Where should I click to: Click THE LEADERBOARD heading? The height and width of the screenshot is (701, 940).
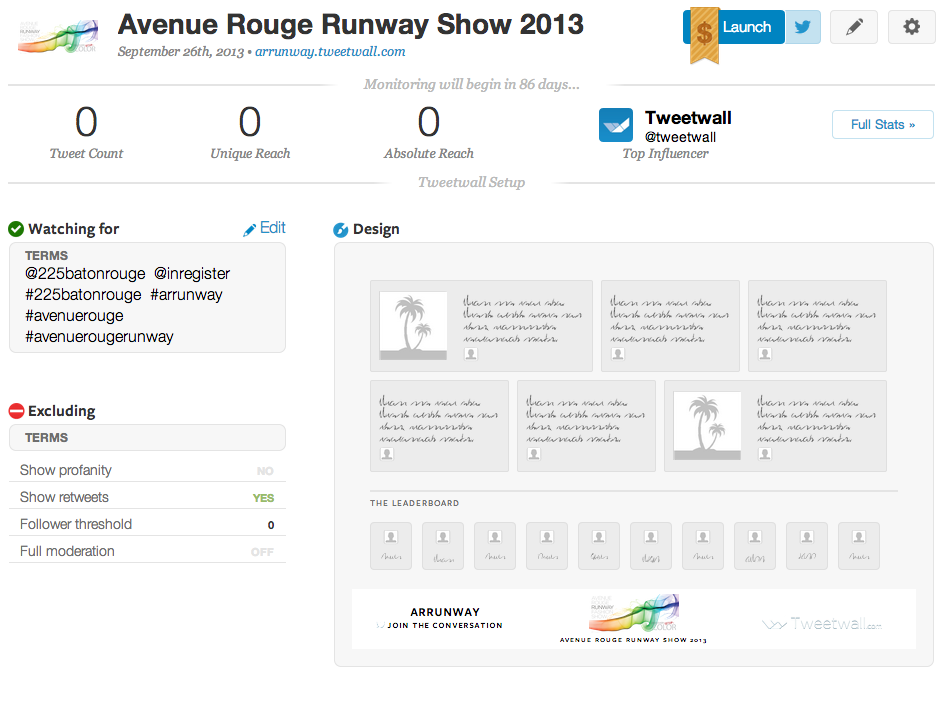(414, 503)
